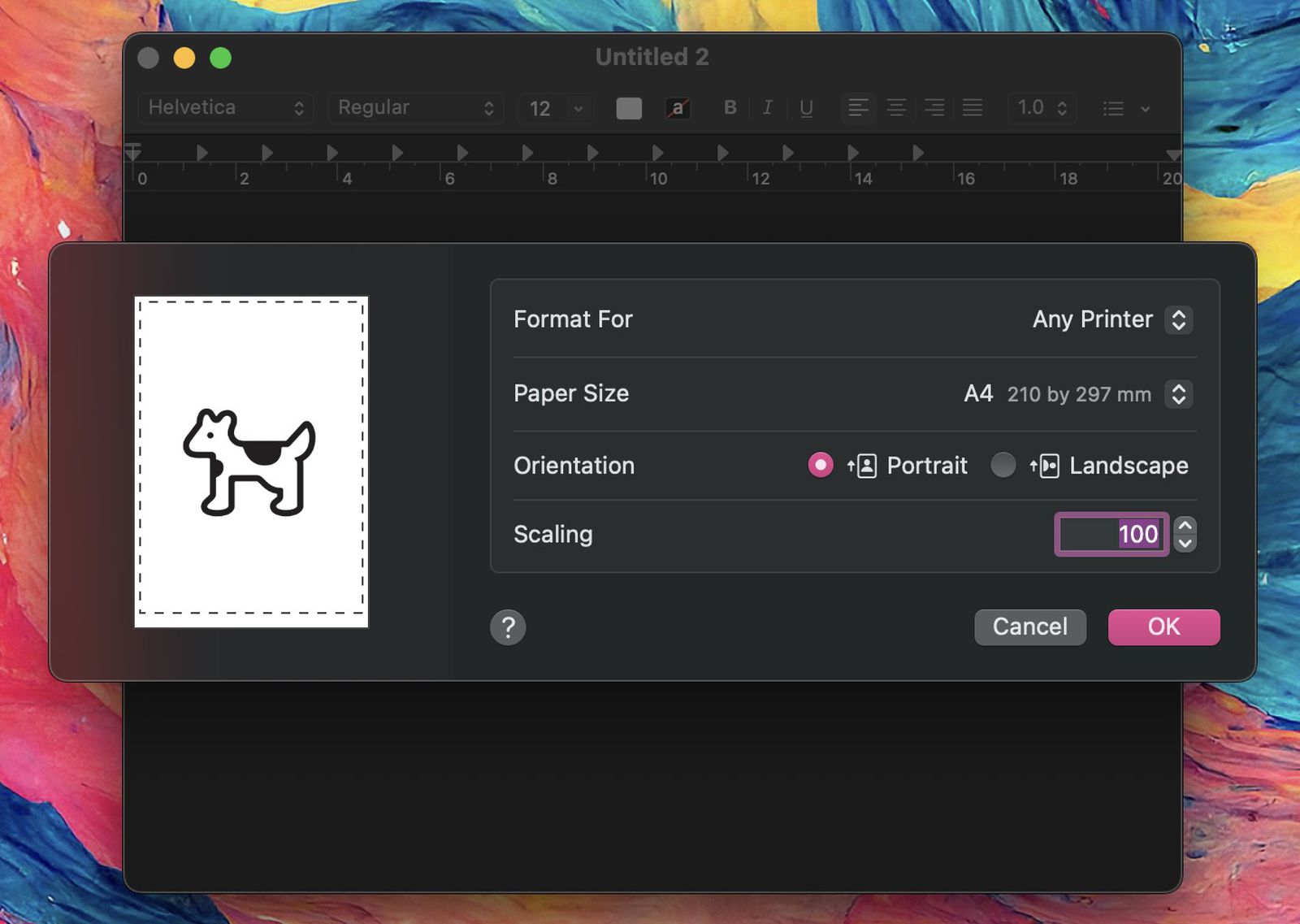1300x924 pixels.
Task: Toggle bold text formatting
Action: (x=729, y=107)
